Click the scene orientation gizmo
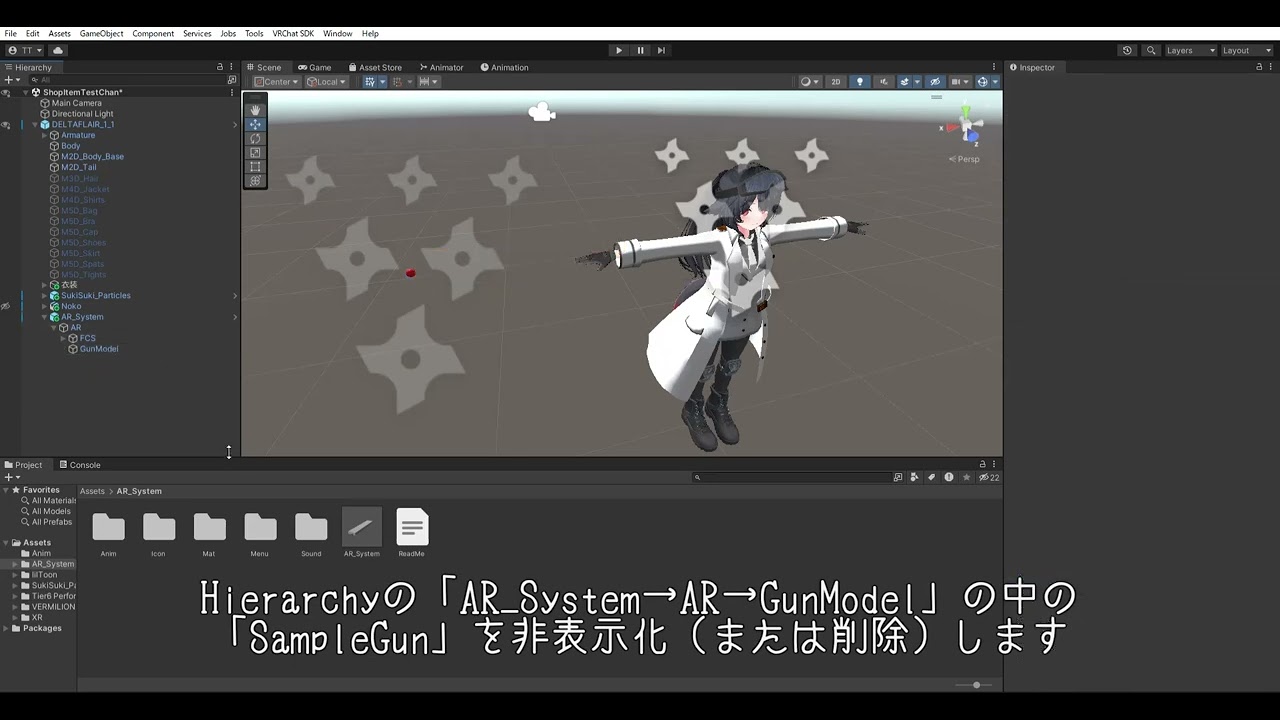The image size is (1280, 720). click(x=966, y=127)
